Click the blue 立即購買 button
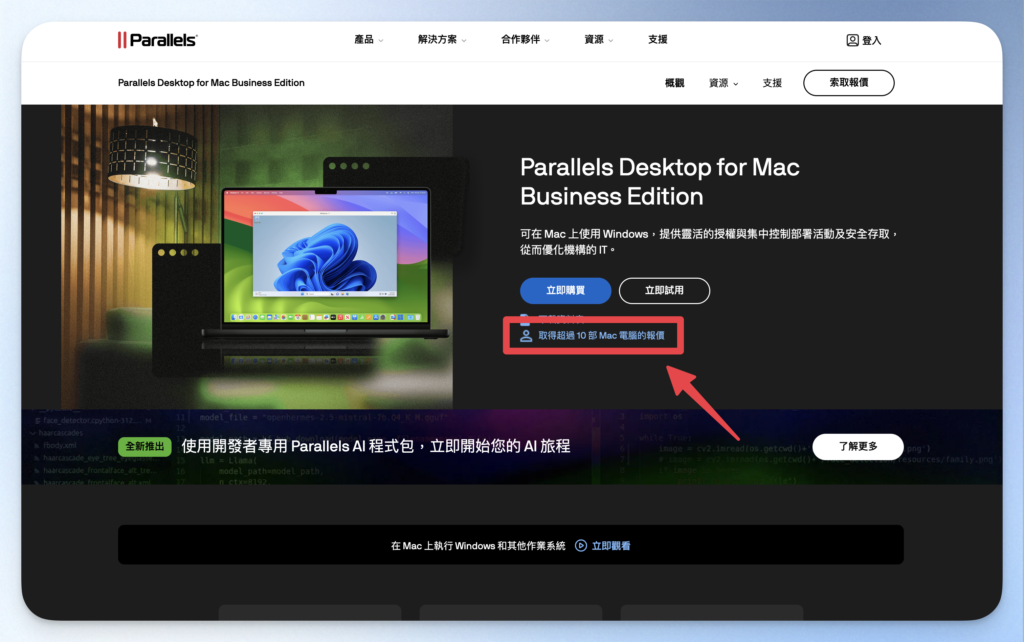 coord(566,291)
